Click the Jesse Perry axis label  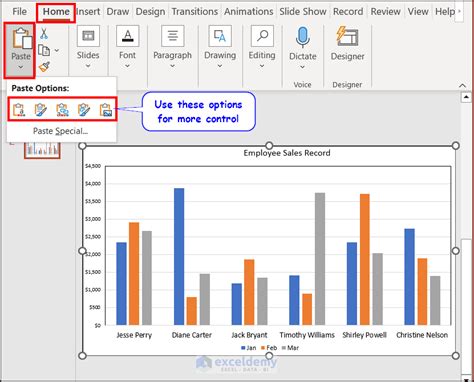(x=134, y=335)
